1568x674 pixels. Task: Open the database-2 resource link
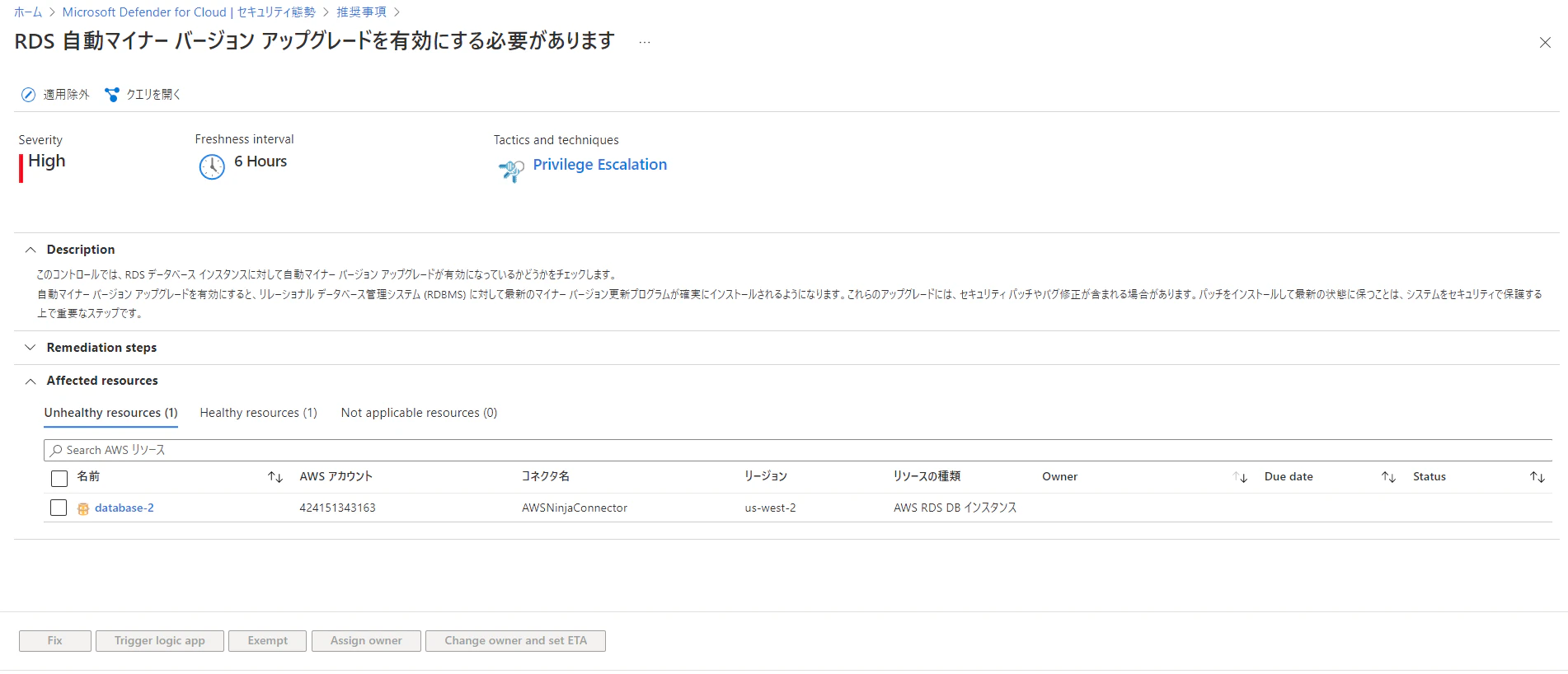point(124,508)
